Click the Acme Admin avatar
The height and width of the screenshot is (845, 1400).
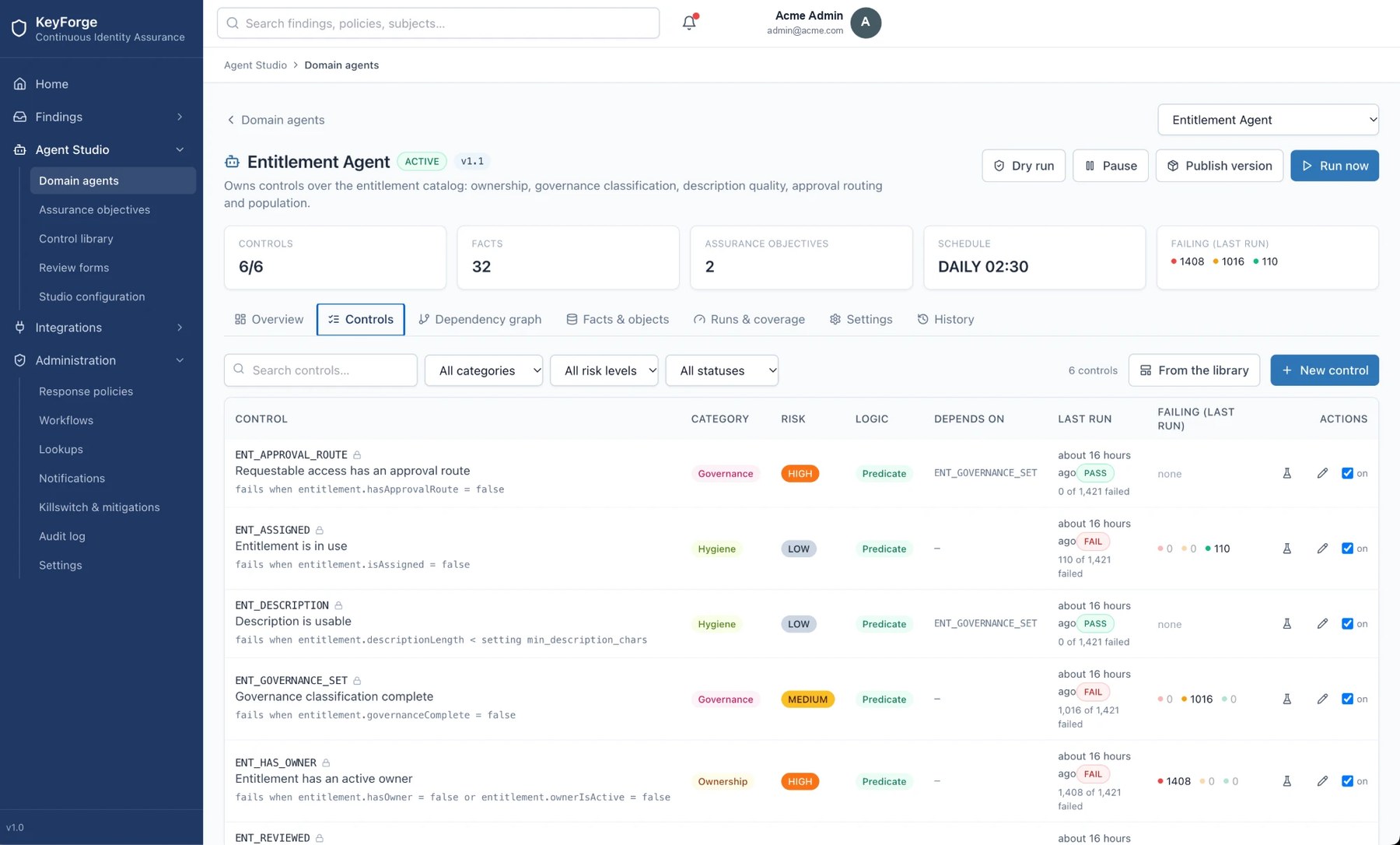click(866, 23)
